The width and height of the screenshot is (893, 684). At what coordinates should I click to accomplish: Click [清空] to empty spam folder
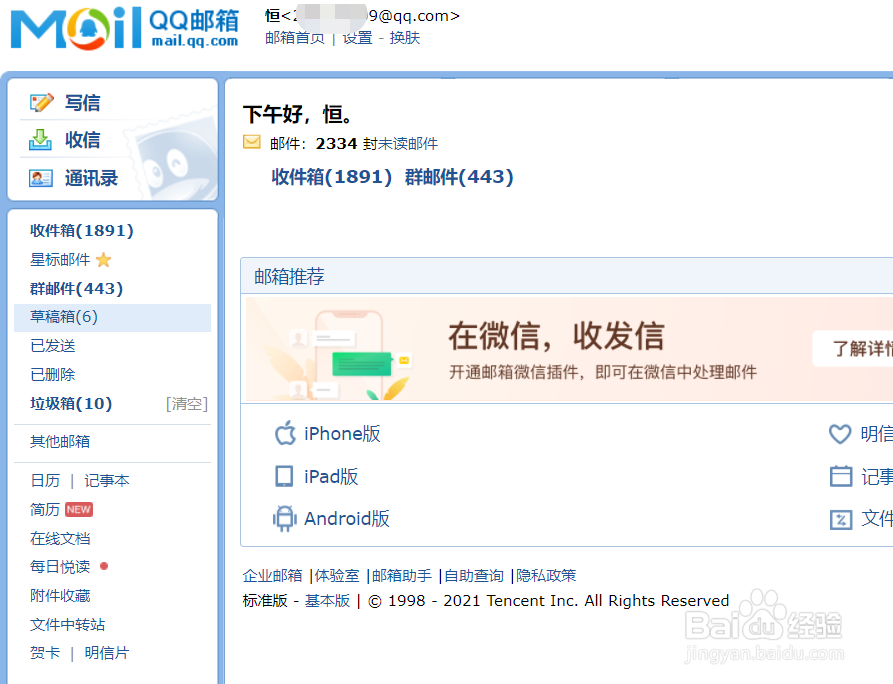187,404
